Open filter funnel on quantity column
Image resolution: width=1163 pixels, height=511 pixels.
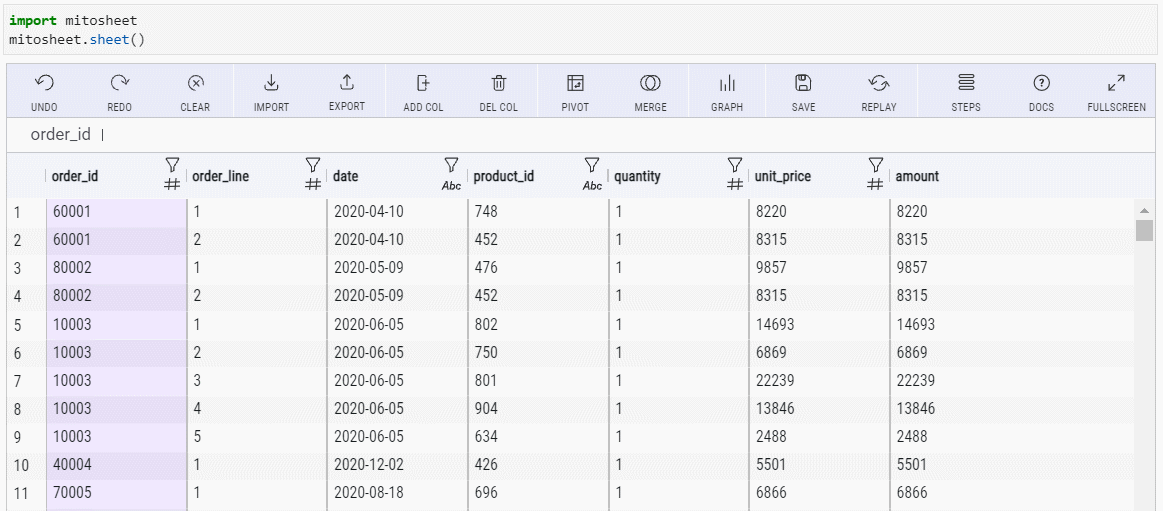coord(734,165)
